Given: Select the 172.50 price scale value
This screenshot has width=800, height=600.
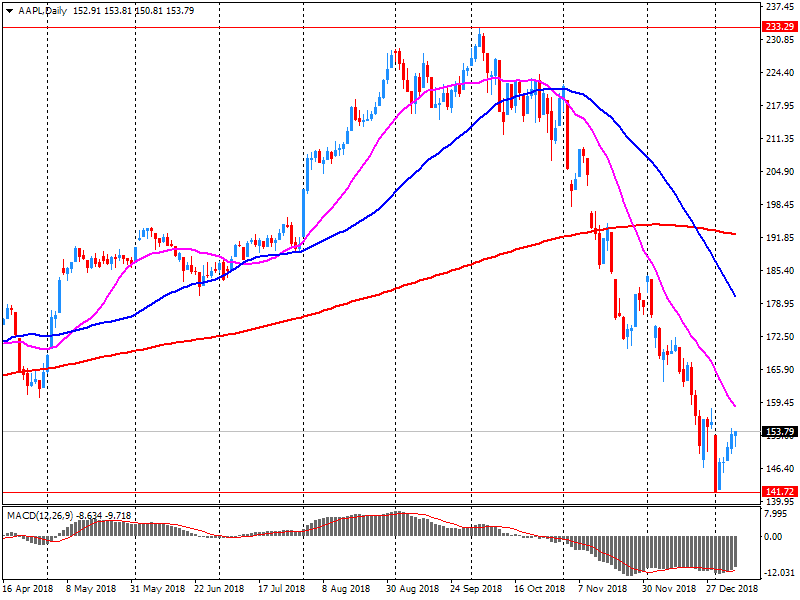Looking at the screenshot, I should [781, 336].
